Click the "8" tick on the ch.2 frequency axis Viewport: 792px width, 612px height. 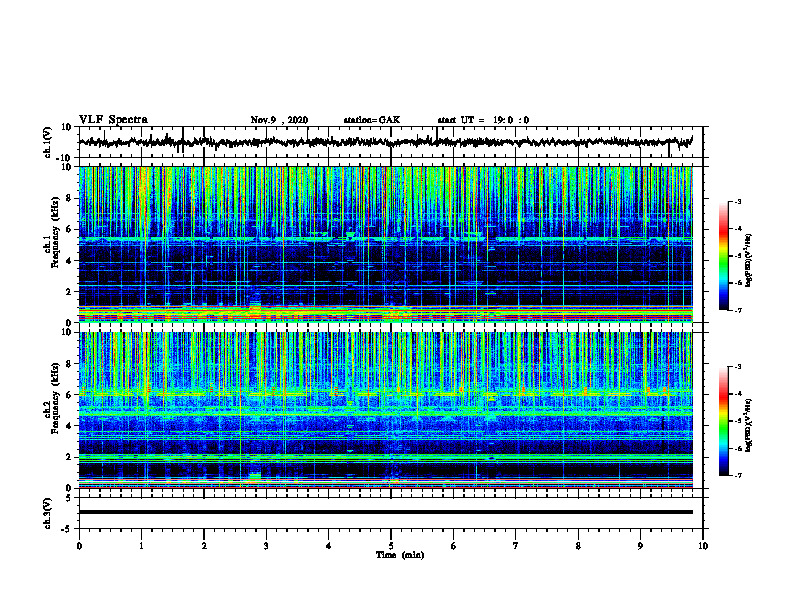(70, 364)
